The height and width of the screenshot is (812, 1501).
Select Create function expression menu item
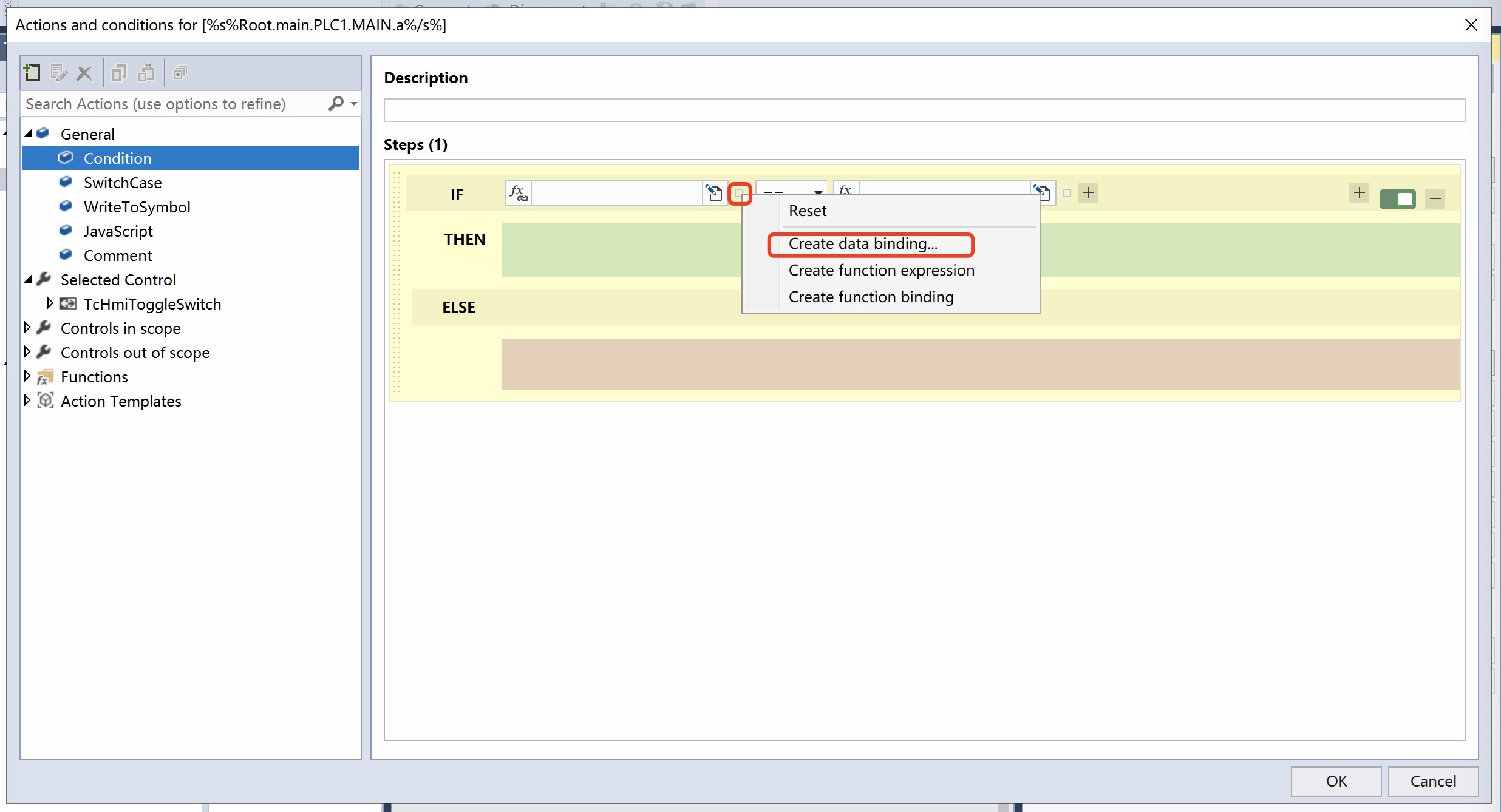881,271
